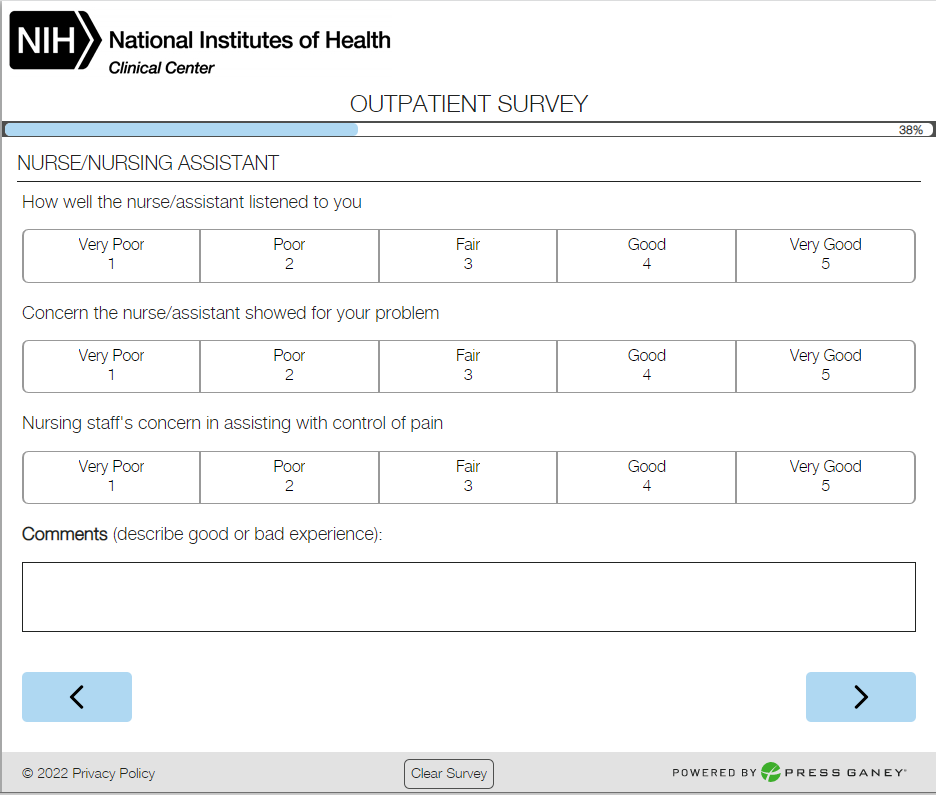This screenshot has width=936, height=795.
Task: Choose Poor 2 for control of pain
Action: pyautogui.click(x=289, y=477)
